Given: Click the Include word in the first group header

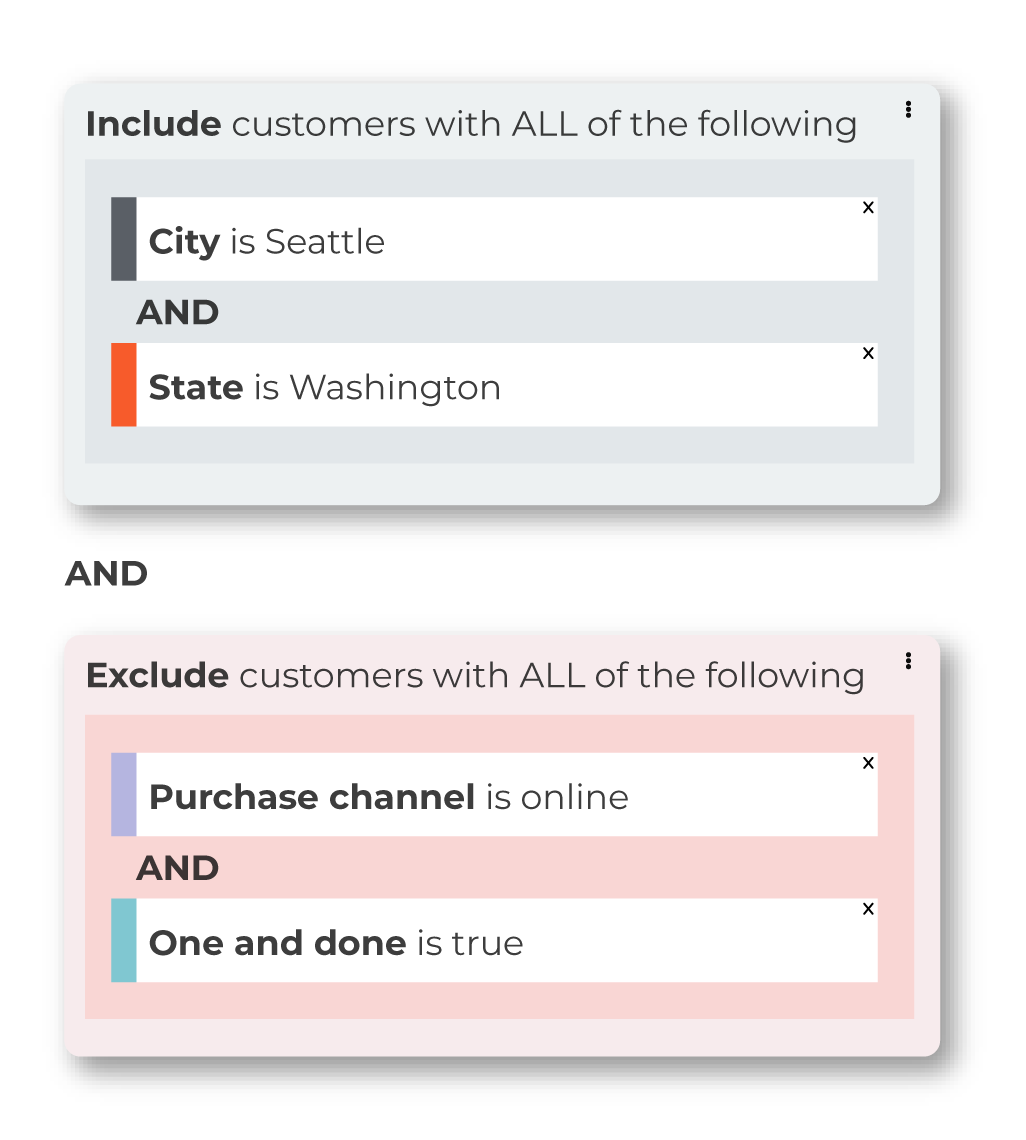Looking at the screenshot, I should [x=153, y=124].
